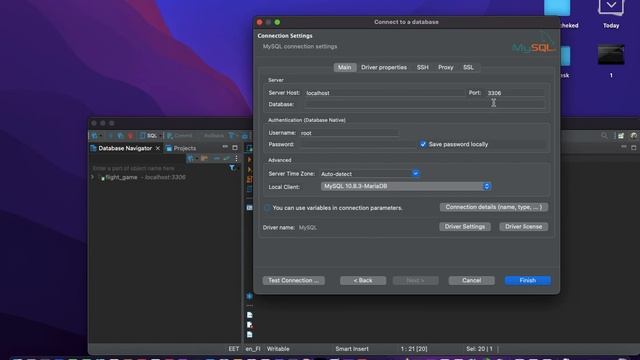The width and height of the screenshot is (640, 360).
Task: Expand the flight_game connection node
Action: coord(92,177)
